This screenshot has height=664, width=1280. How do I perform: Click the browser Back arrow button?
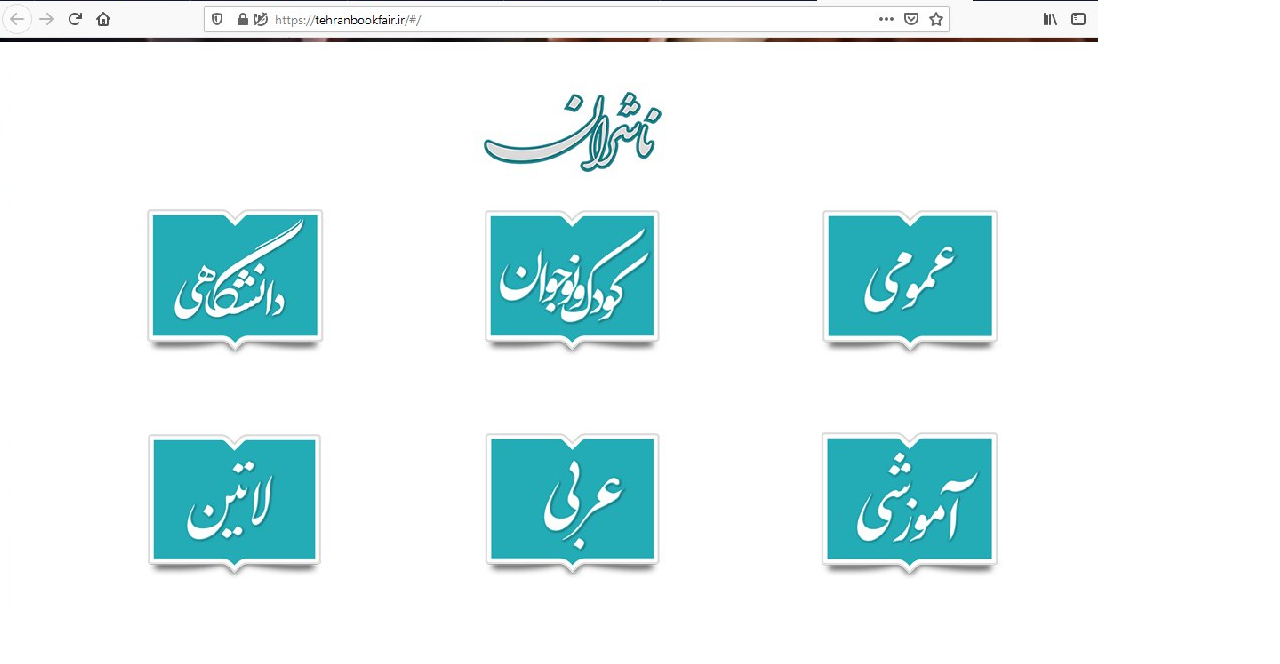point(17,19)
